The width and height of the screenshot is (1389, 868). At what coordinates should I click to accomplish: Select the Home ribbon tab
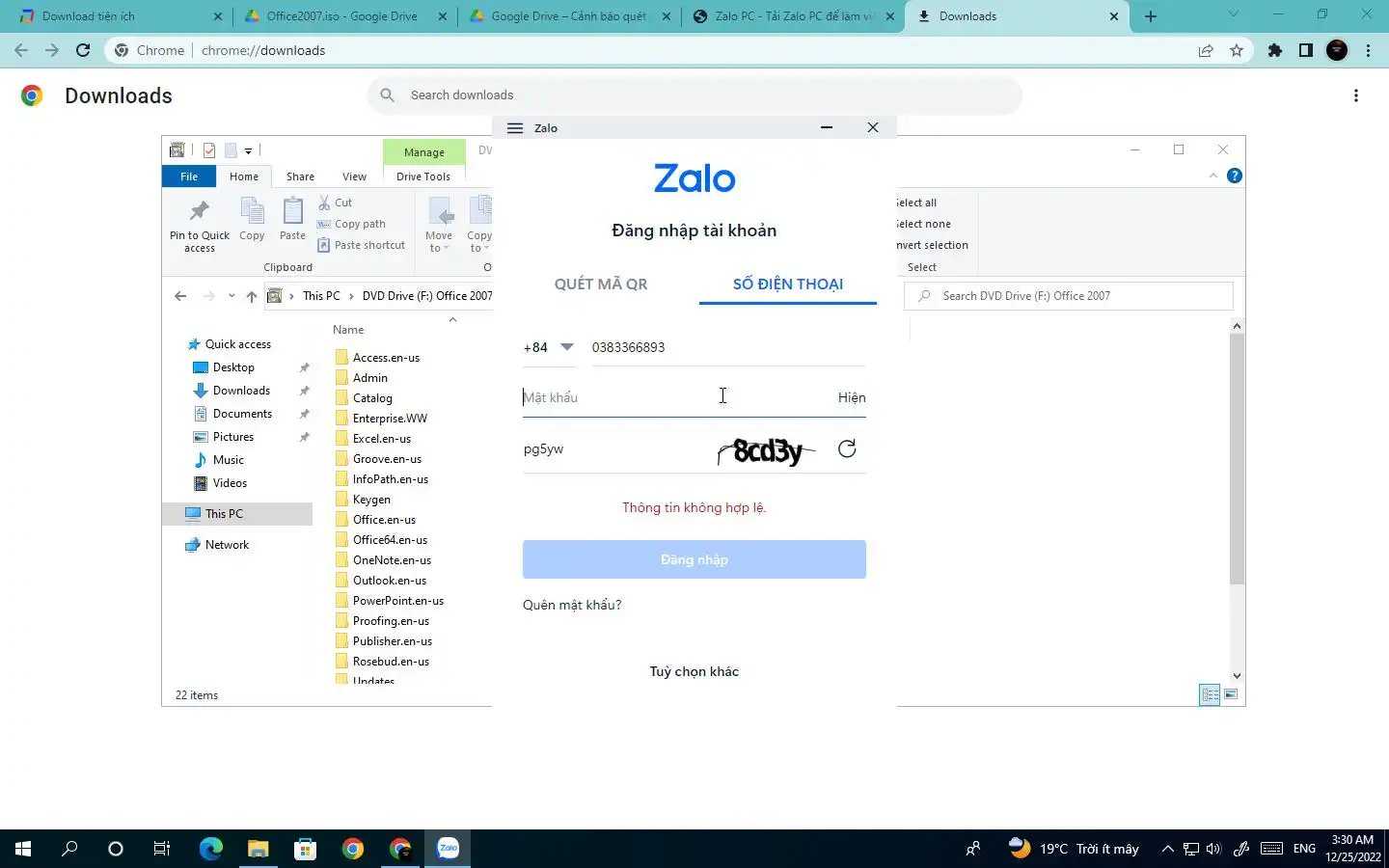pos(244,176)
